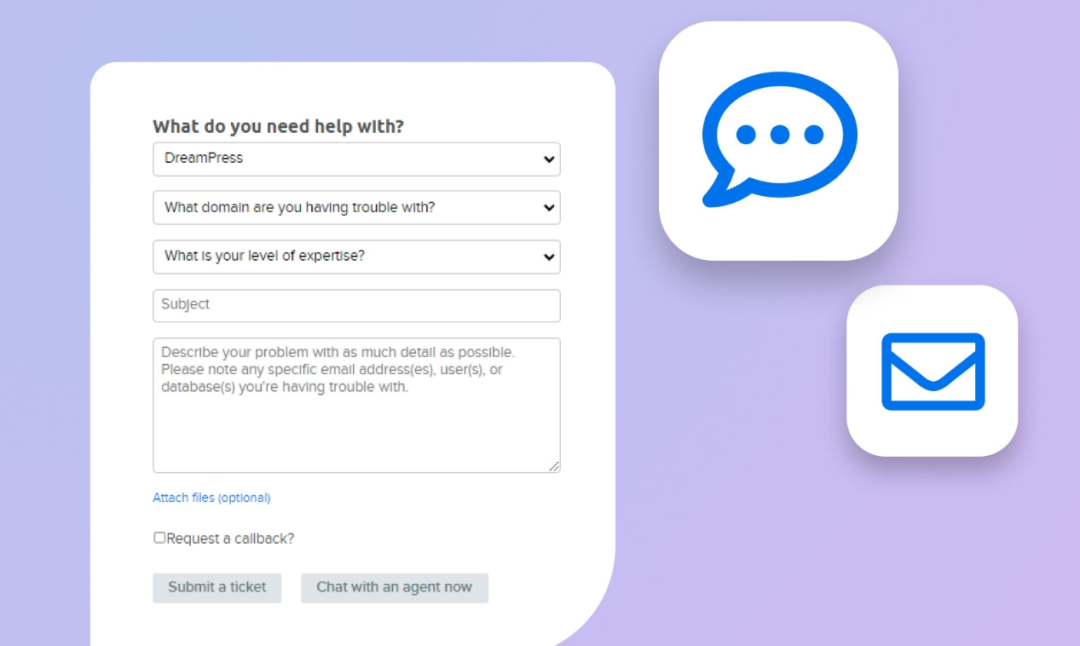Image resolution: width=1080 pixels, height=646 pixels.
Task: Click into the problem description text area
Action: tap(356, 405)
